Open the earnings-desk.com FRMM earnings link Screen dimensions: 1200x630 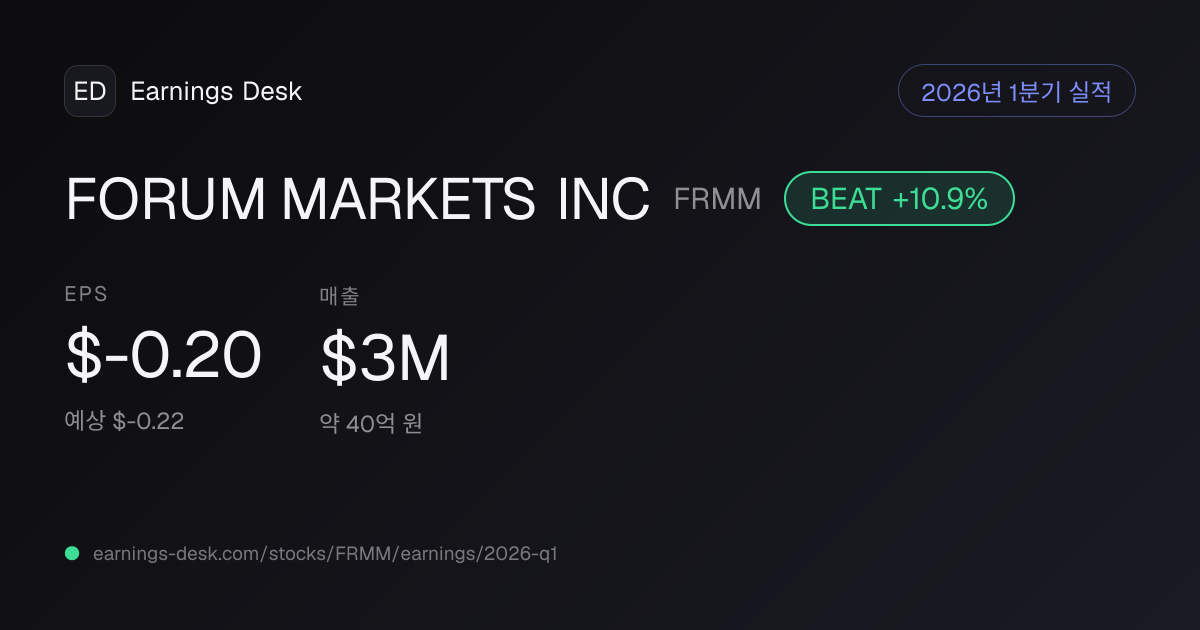(325, 553)
